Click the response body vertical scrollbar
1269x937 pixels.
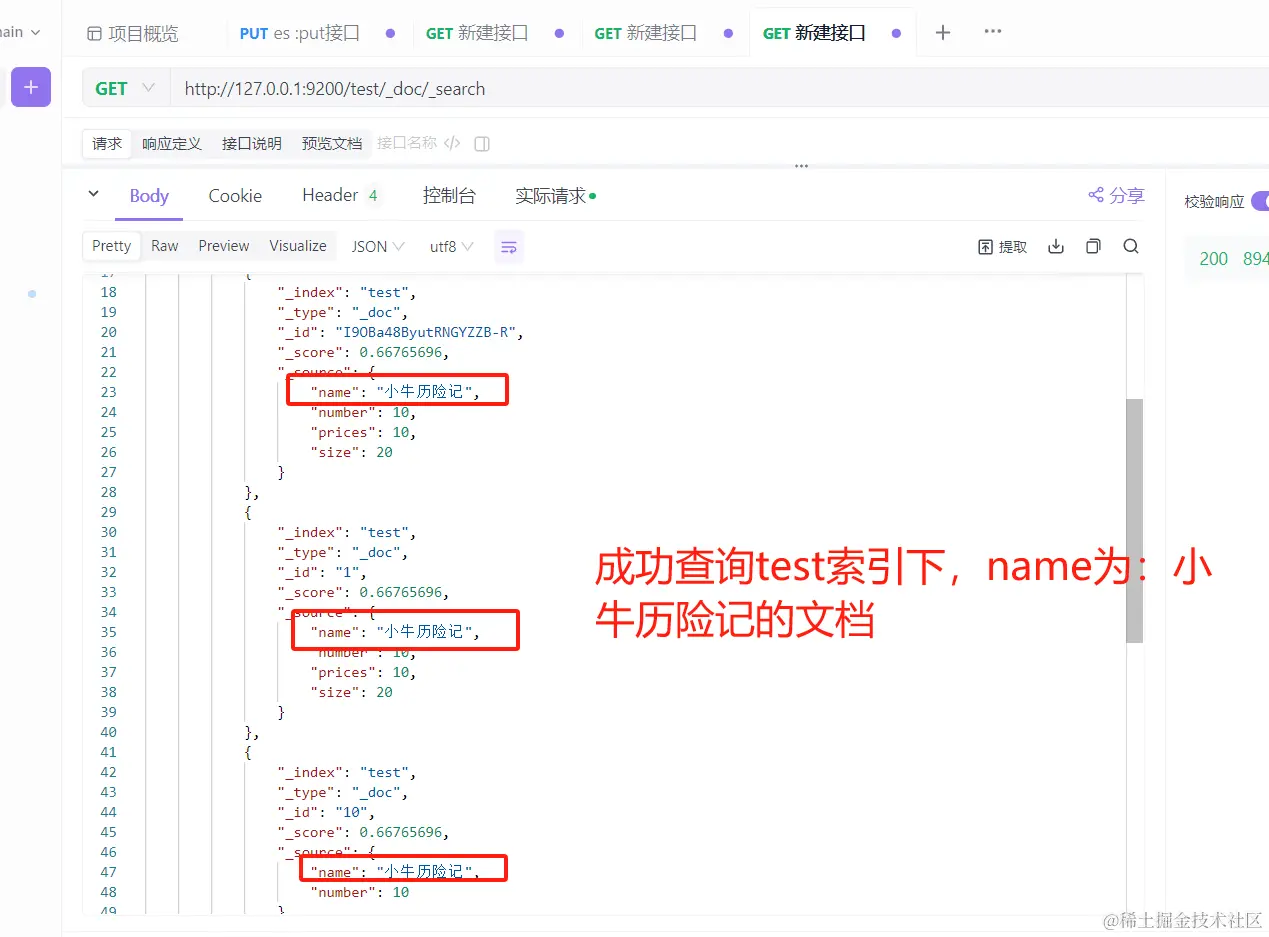[1134, 520]
